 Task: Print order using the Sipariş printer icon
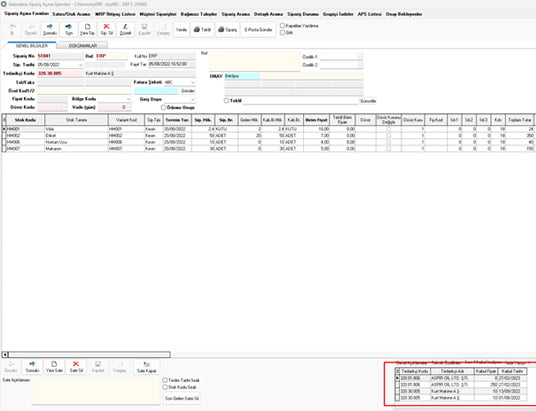coord(228,30)
